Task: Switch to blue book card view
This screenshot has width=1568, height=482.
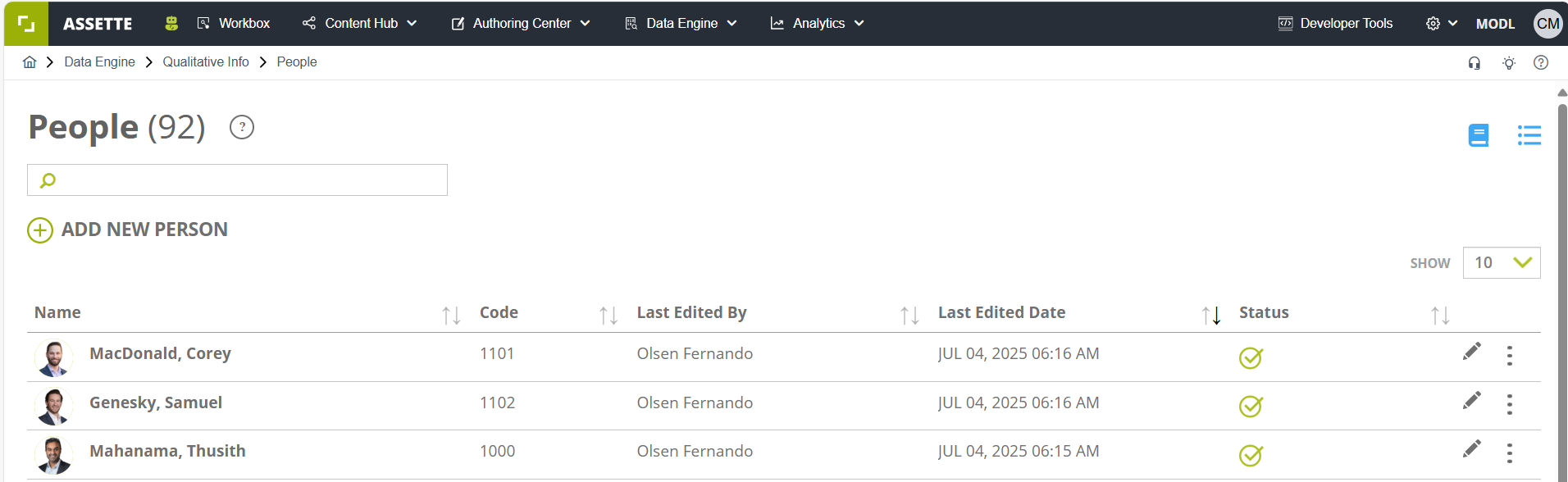Action: 1479,135
